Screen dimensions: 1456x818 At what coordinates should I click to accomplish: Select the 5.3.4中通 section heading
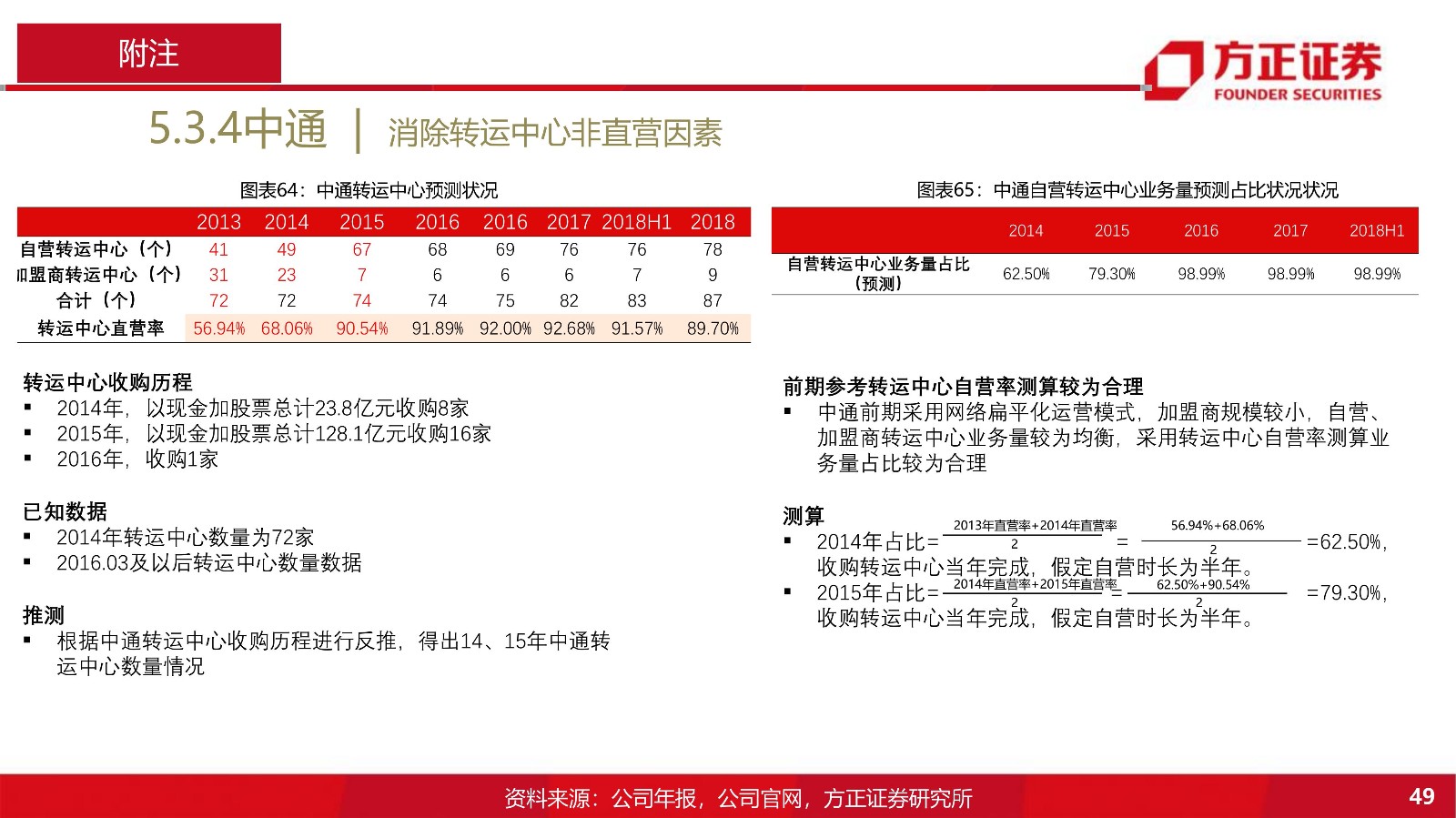[x=238, y=128]
